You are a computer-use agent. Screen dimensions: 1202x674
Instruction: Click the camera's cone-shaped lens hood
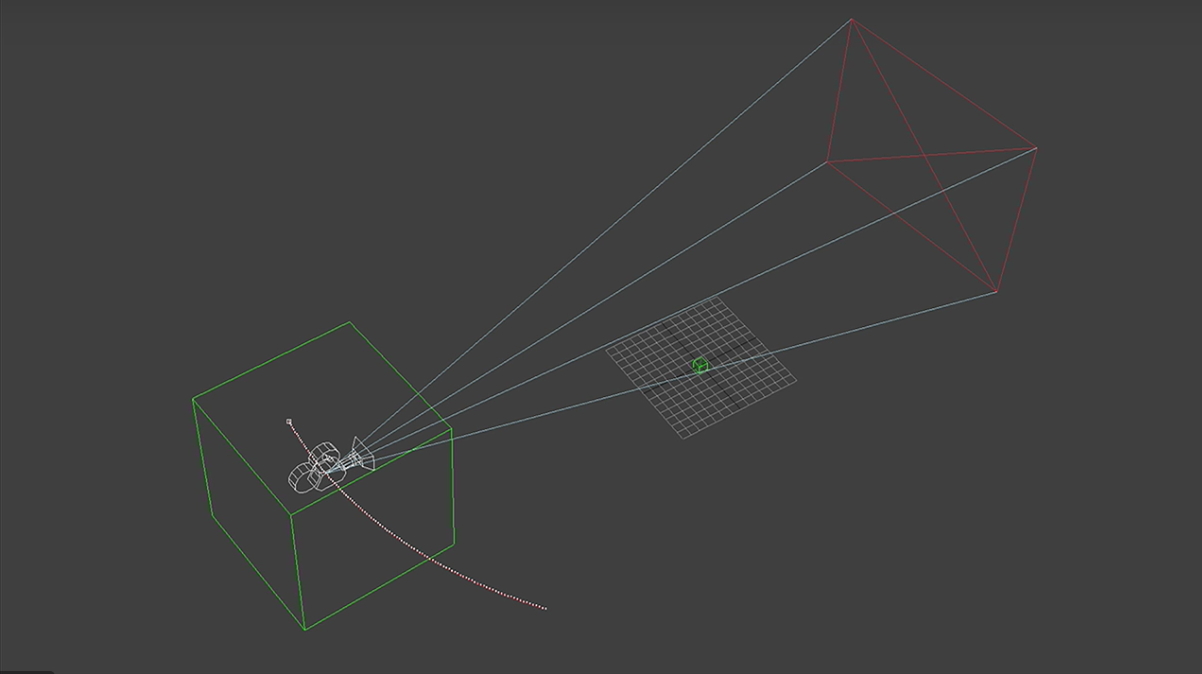click(x=362, y=453)
